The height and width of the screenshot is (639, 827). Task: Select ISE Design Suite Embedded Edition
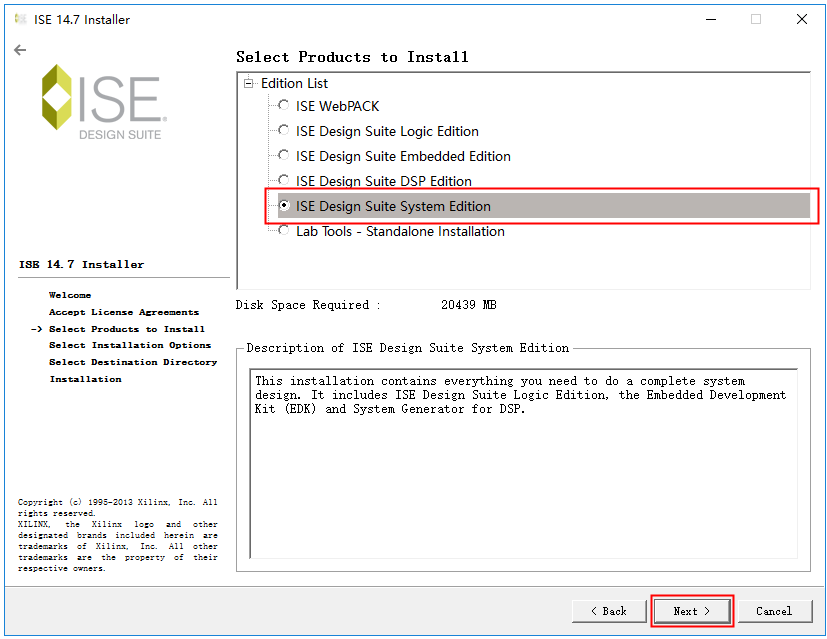pos(285,156)
